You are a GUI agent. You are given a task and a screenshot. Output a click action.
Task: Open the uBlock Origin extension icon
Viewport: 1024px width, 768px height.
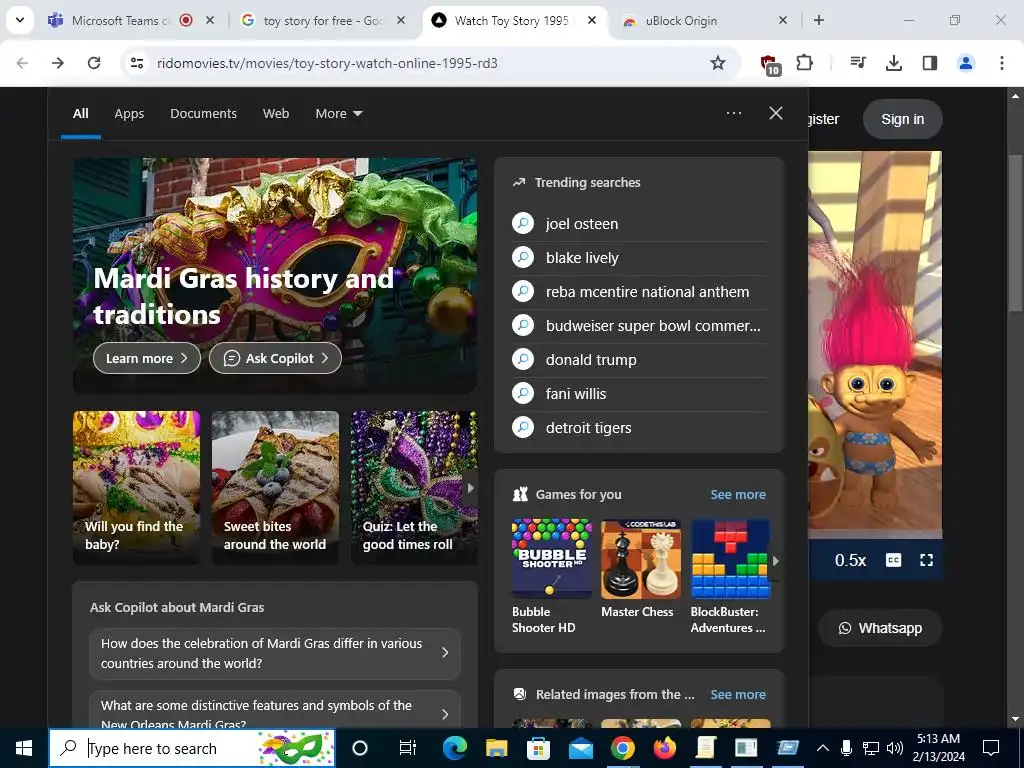tap(771, 63)
